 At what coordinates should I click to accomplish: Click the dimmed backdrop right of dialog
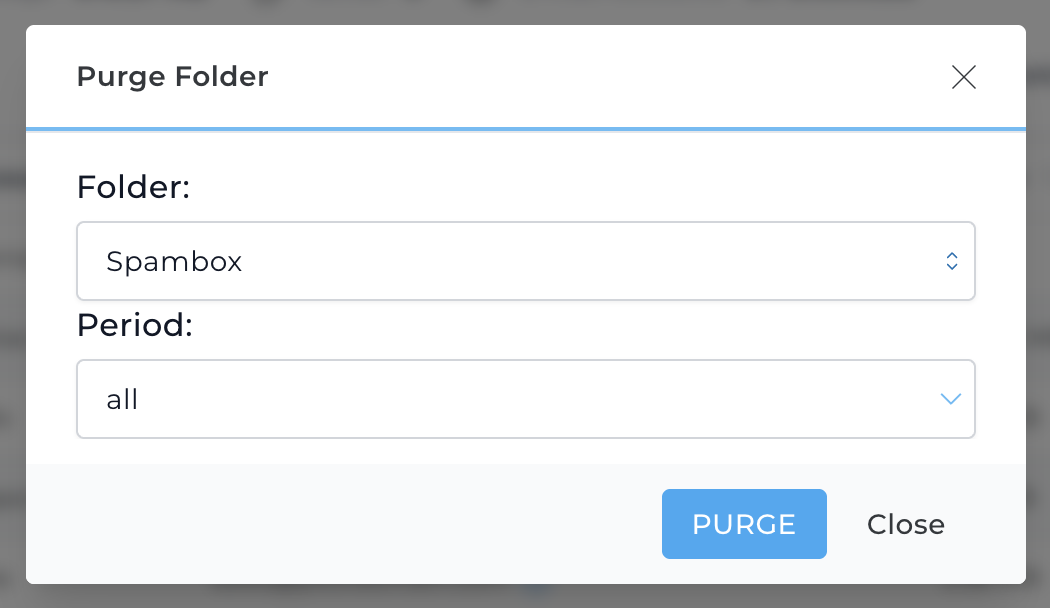point(1038,300)
